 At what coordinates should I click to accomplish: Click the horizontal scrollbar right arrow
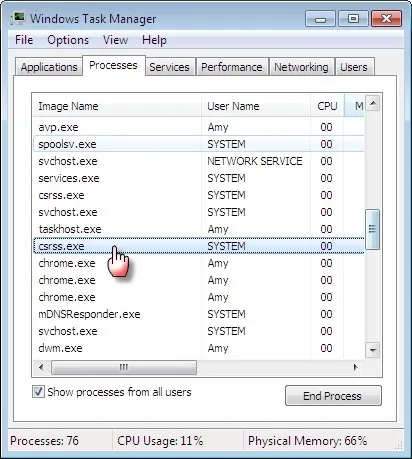[356, 367]
